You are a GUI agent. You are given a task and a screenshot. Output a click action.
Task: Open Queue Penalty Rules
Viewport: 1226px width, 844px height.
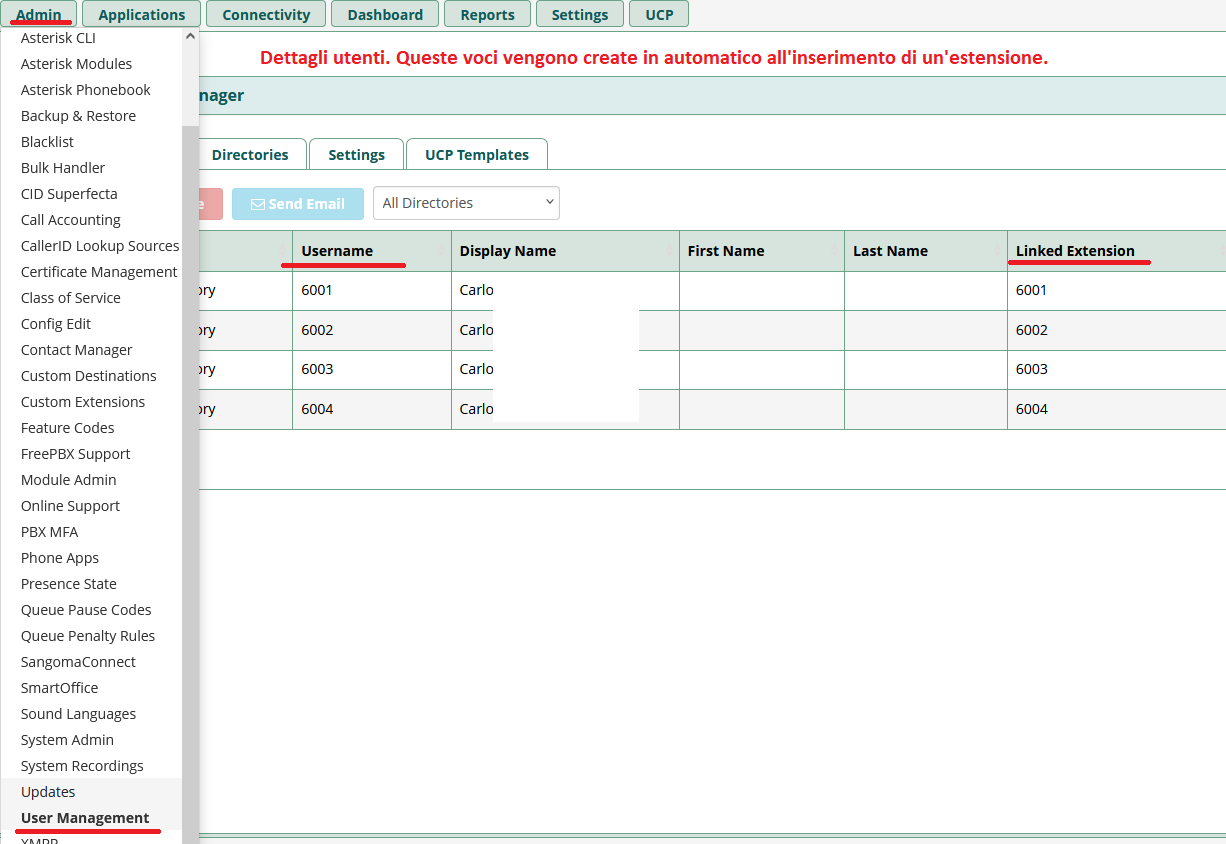(88, 636)
